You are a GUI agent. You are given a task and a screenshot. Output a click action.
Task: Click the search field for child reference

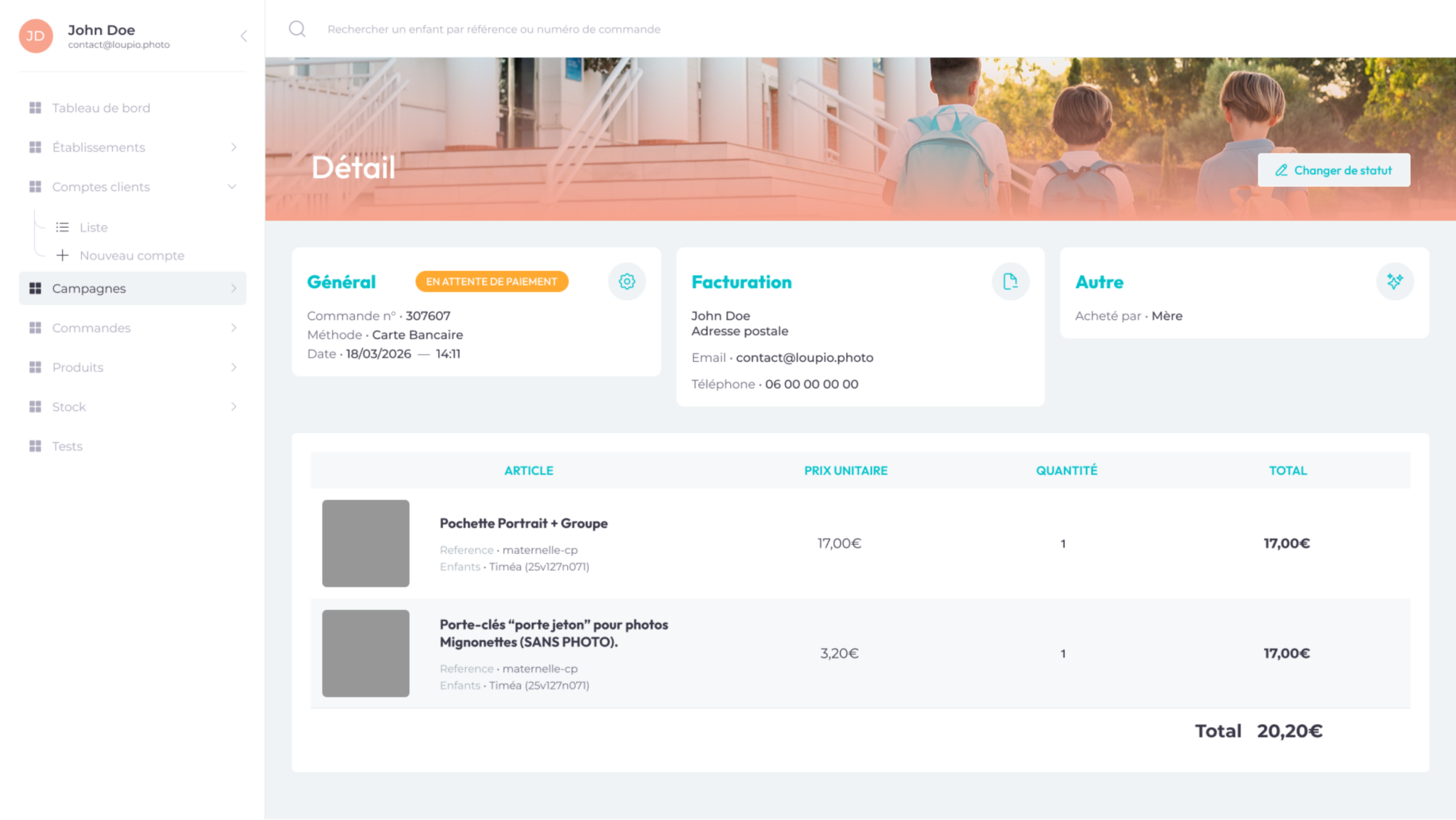(493, 29)
